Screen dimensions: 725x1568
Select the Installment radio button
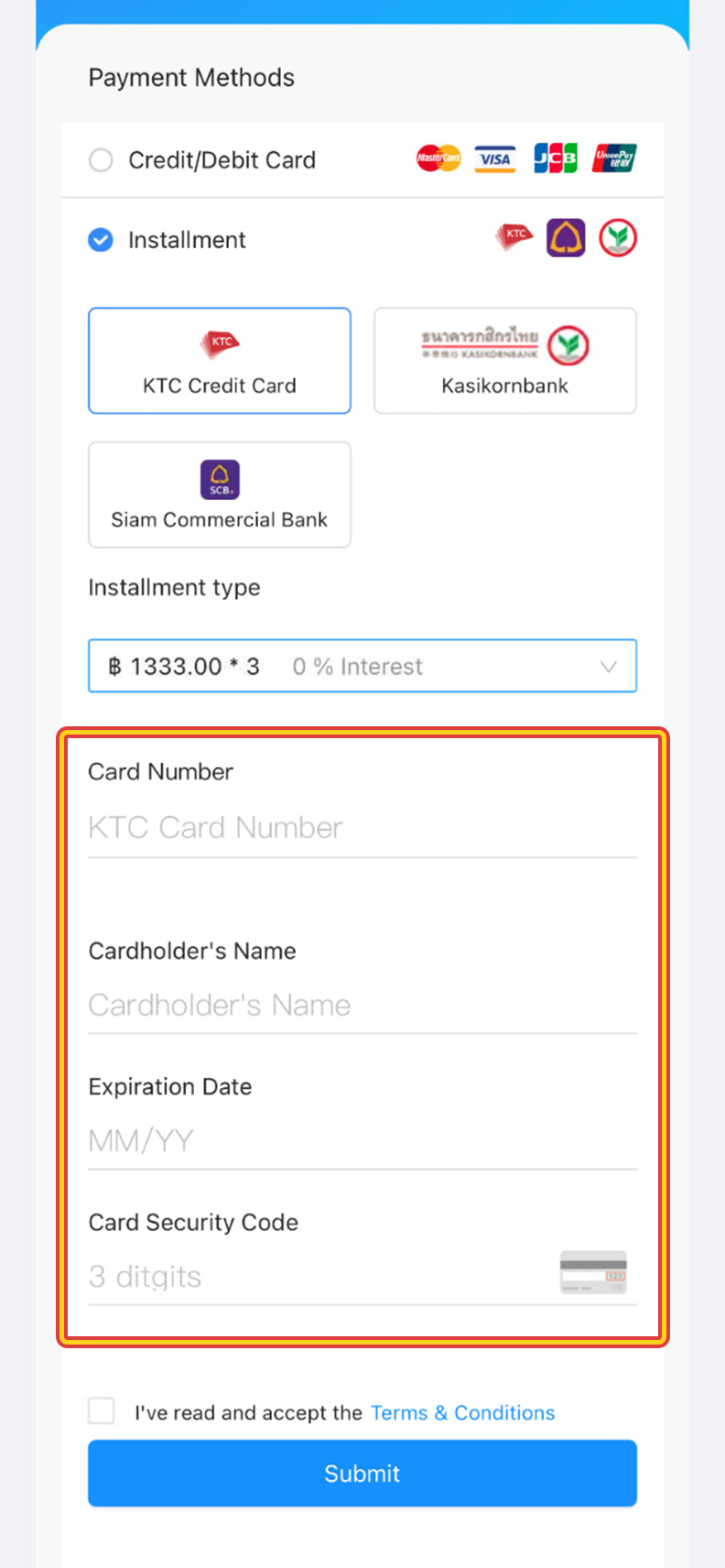101,240
